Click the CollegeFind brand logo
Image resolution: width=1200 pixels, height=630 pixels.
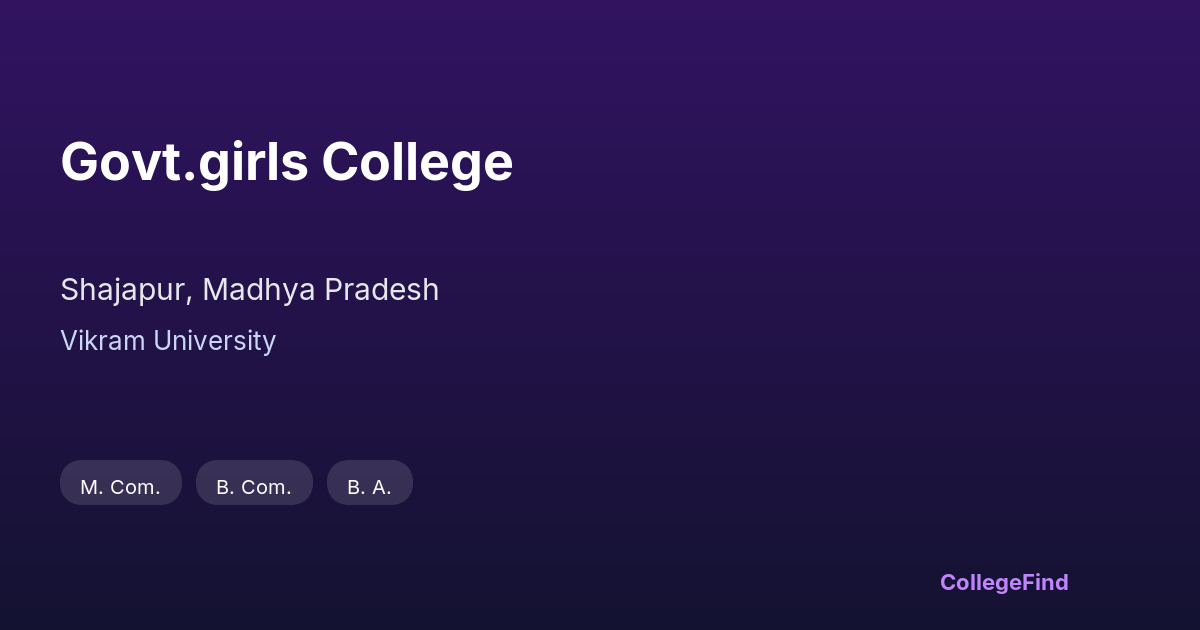(1003, 582)
